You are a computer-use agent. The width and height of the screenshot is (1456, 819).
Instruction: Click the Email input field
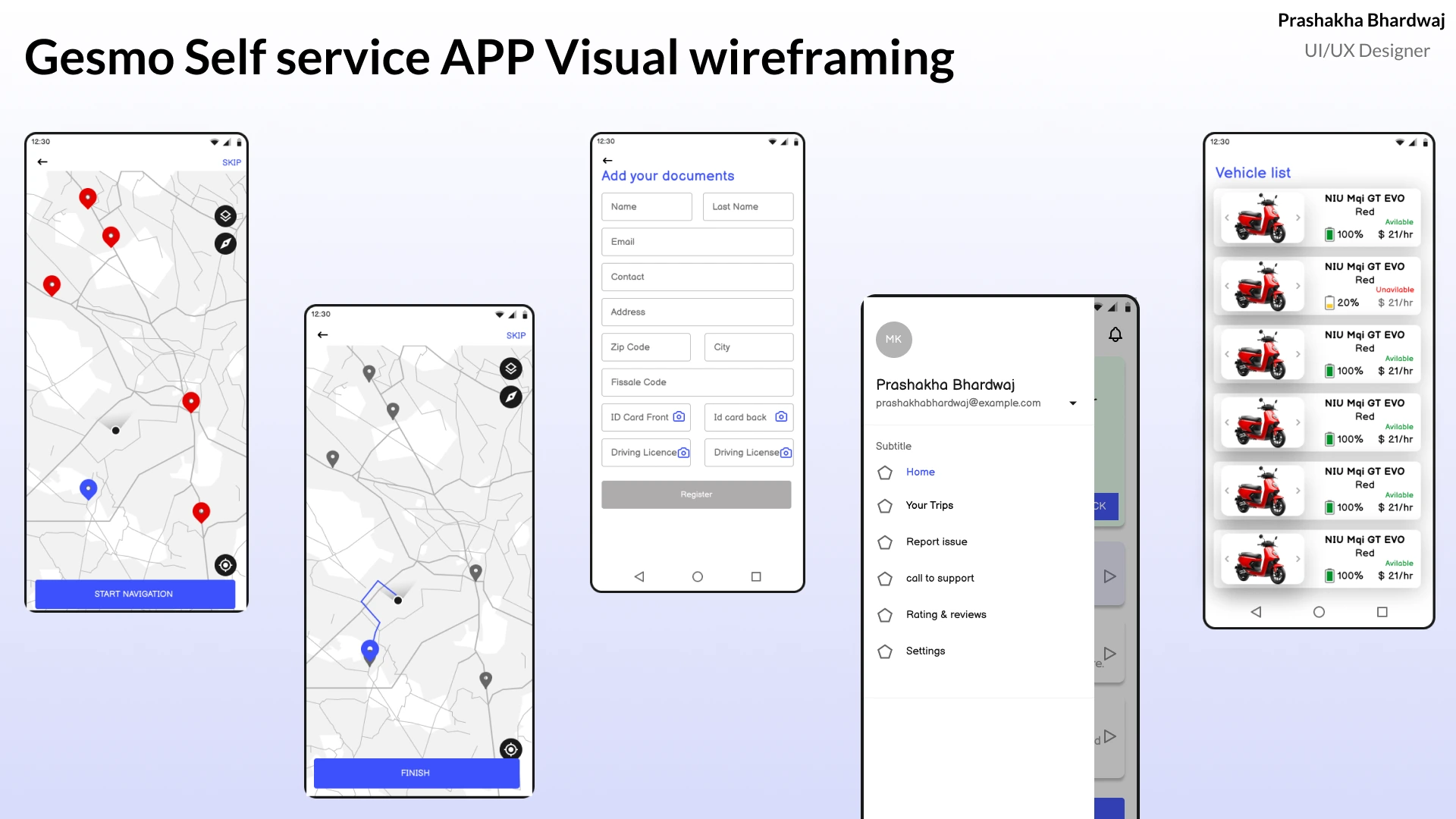[697, 242]
